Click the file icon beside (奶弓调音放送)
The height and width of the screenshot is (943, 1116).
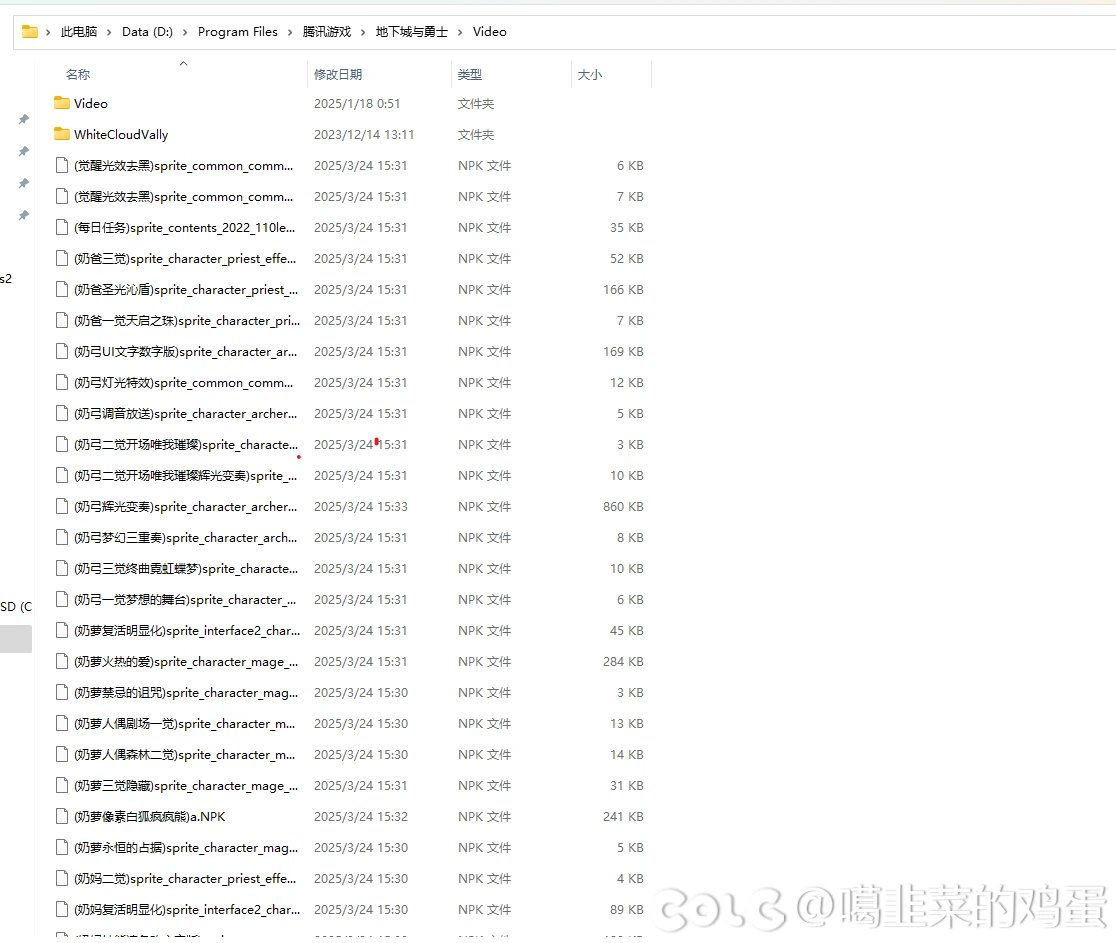click(62, 413)
